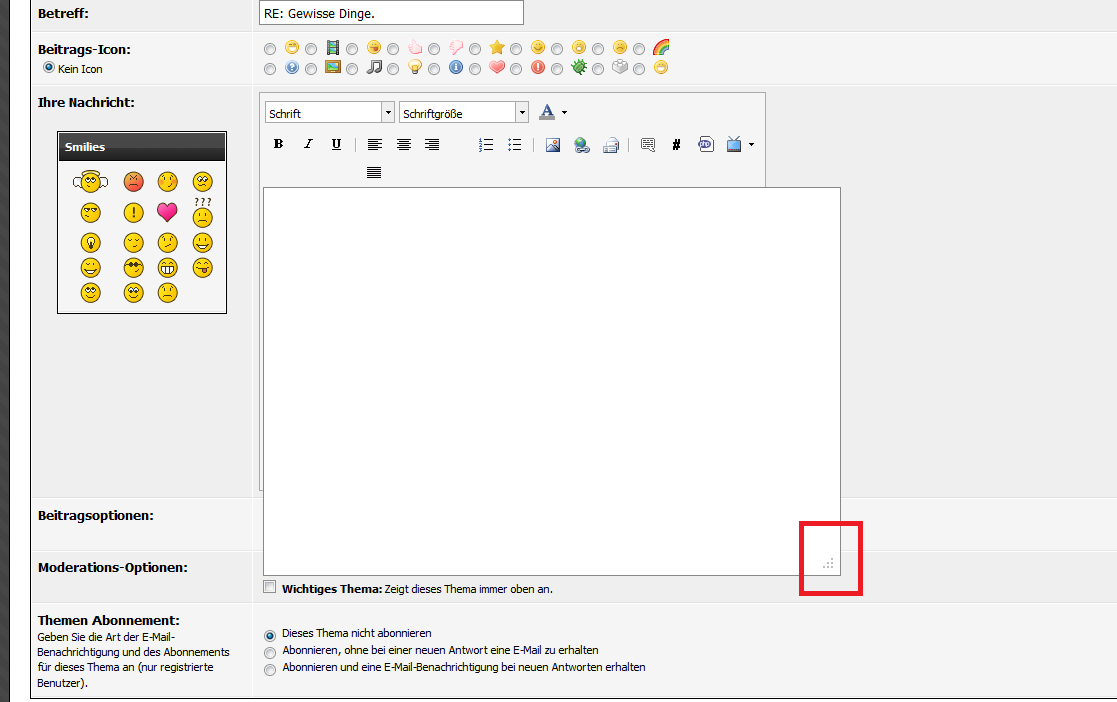Expand the Schriftgröße size dropdown
The image size is (1117, 702).
point(521,113)
